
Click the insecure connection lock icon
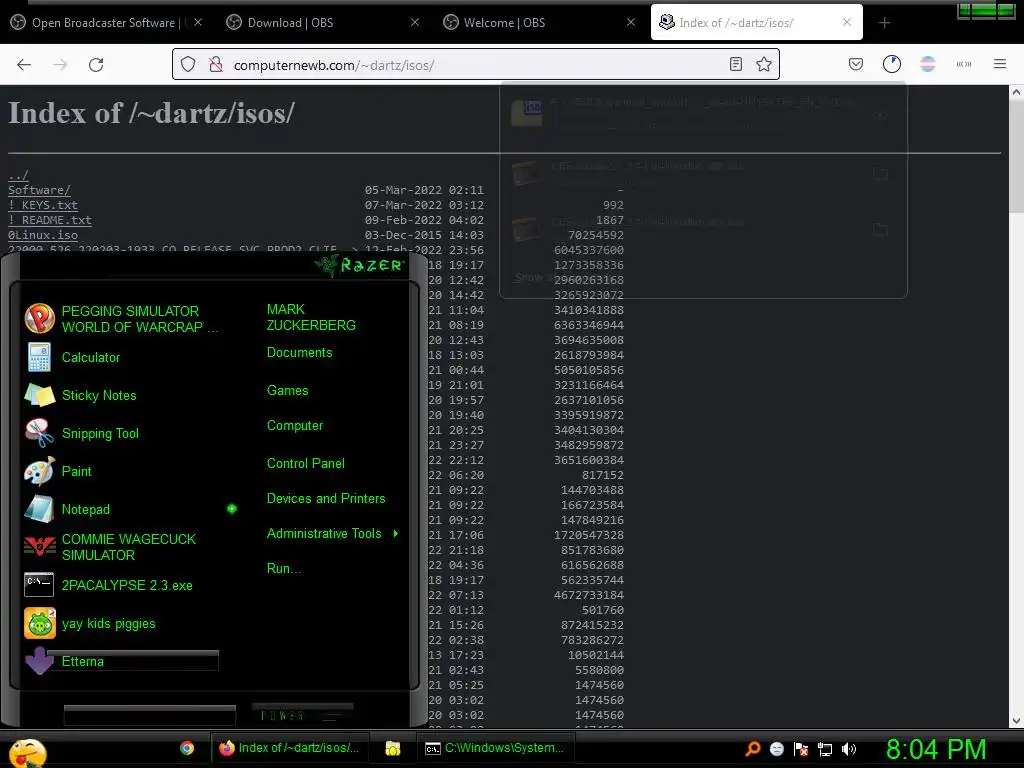tap(216, 65)
